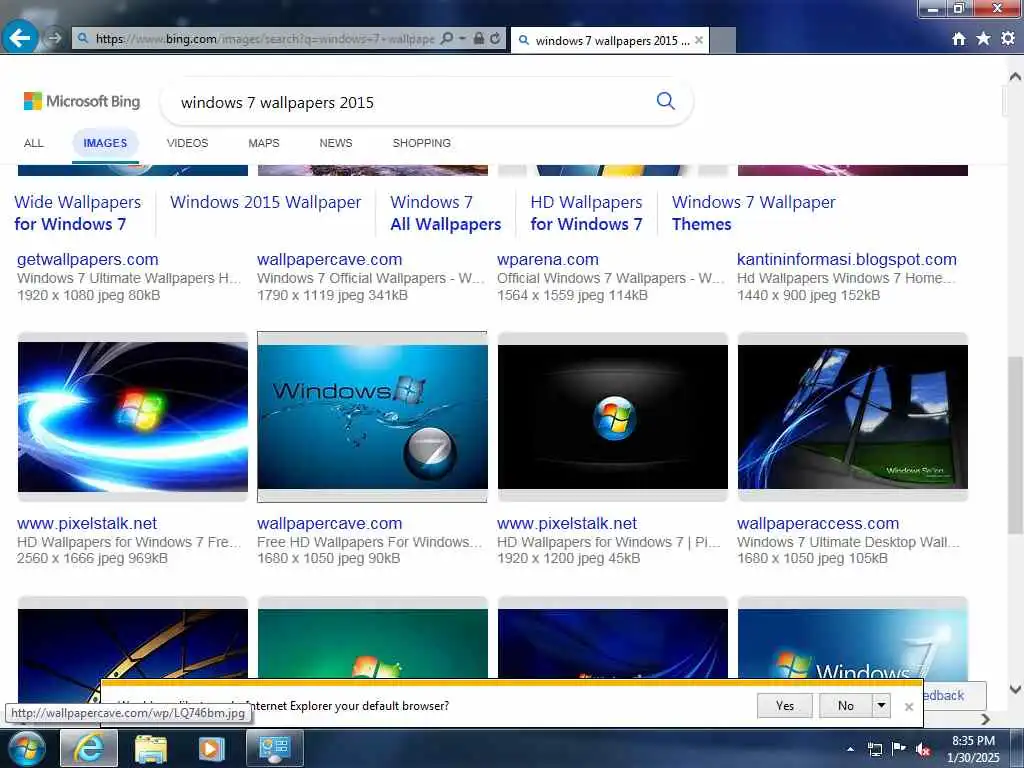Click the Internet Explorer taskbar icon
Image resolution: width=1024 pixels, height=768 pixels.
click(89, 748)
